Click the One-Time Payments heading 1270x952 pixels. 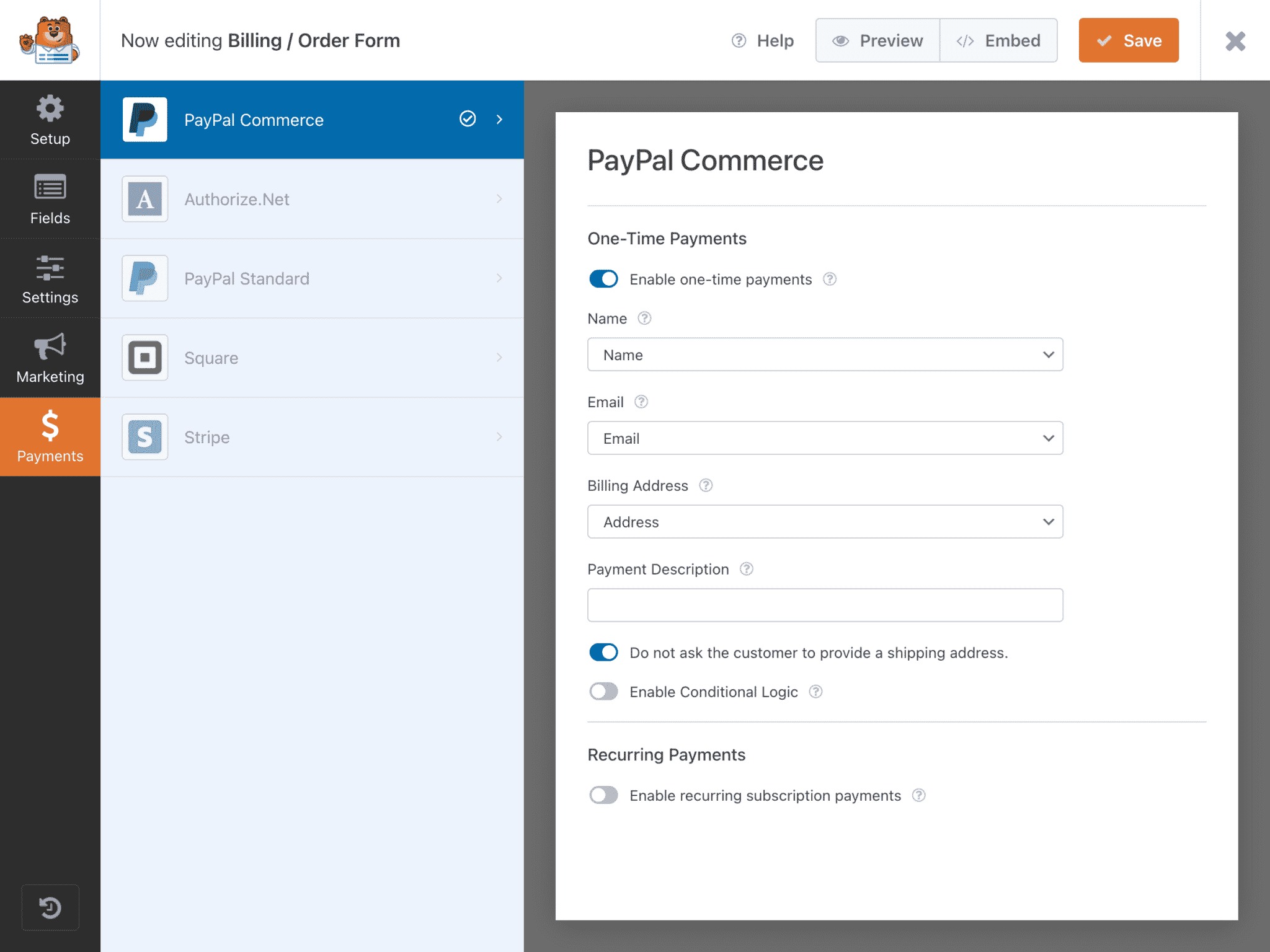coord(667,239)
